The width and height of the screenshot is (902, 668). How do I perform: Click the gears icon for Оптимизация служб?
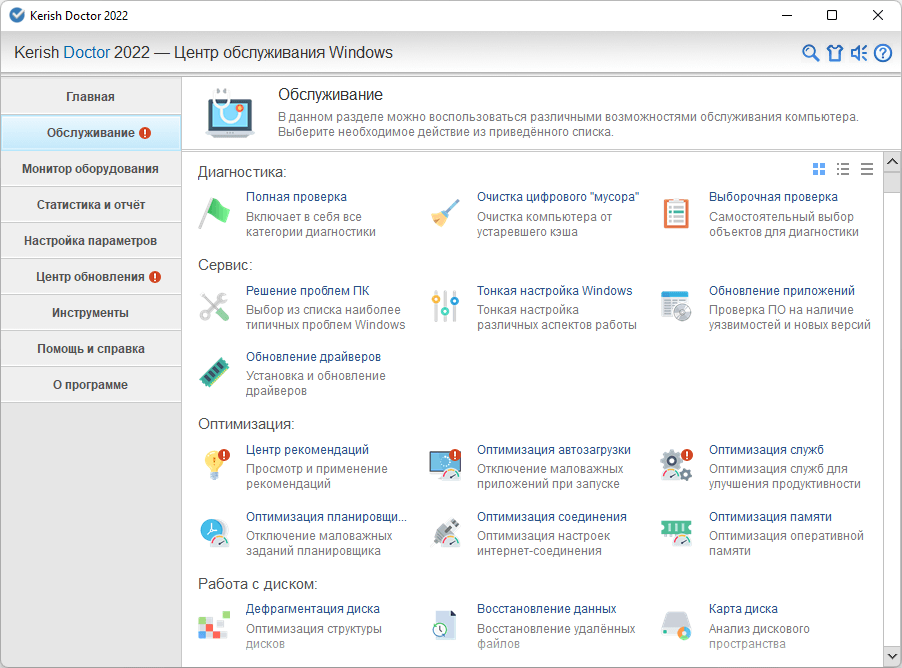click(676, 465)
